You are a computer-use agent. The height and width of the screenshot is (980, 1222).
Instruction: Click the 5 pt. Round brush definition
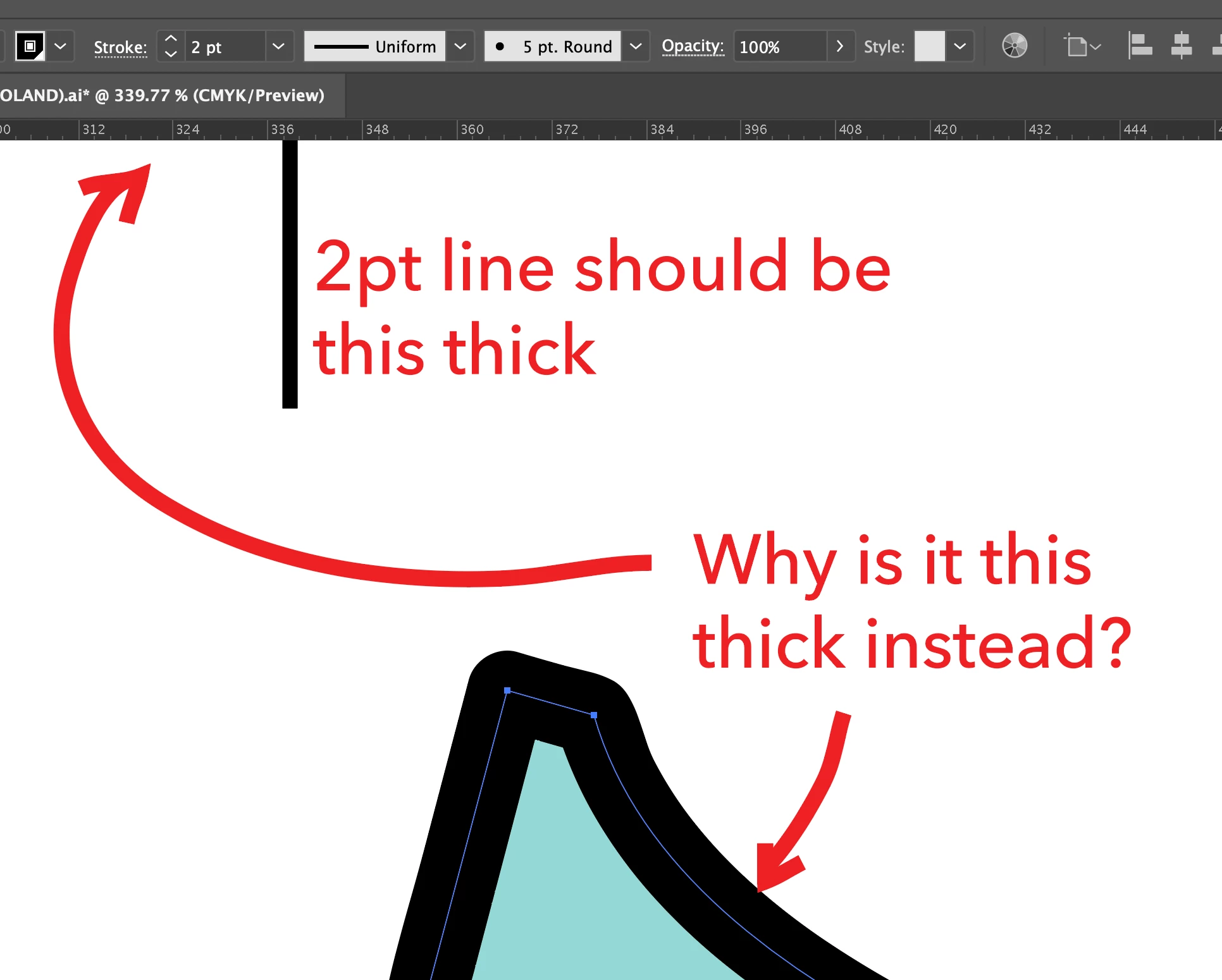tap(553, 46)
